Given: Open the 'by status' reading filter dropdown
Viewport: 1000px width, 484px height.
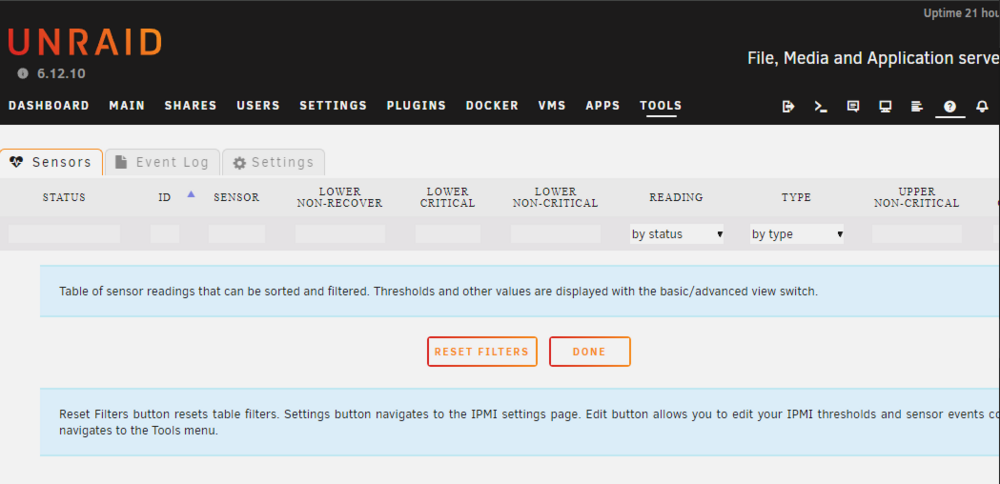Looking at the screenshot, I should click(676, 234).
